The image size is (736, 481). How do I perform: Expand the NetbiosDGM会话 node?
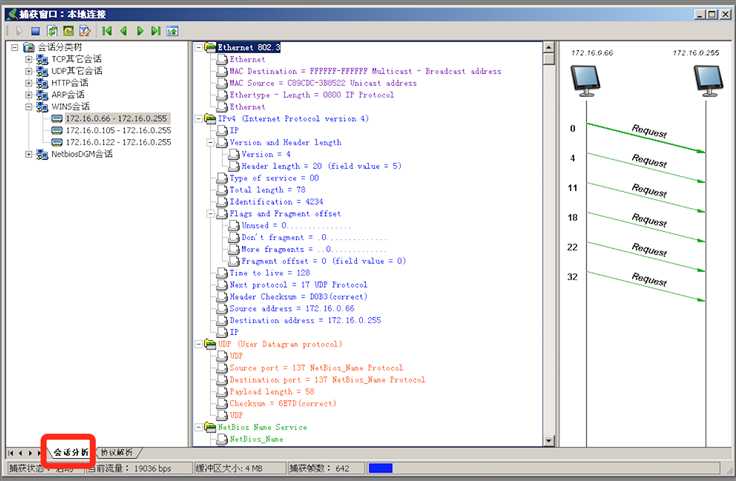click(29, 154)
